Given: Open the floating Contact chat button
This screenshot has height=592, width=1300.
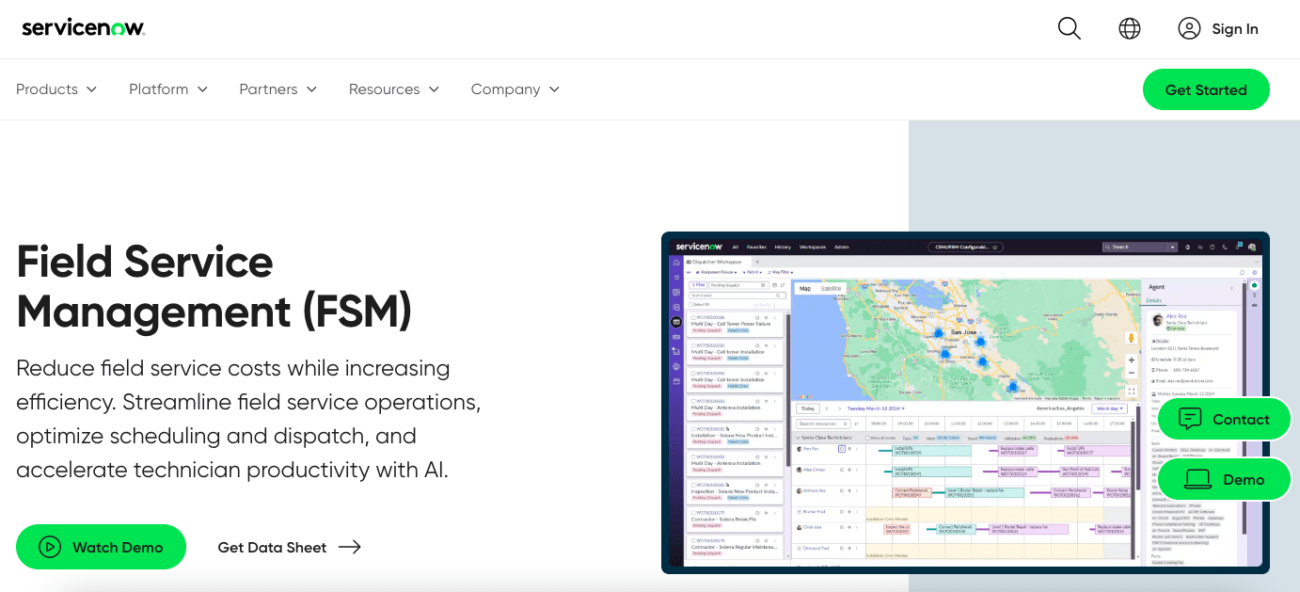Looking at the screenshot, I should 1224,419.
